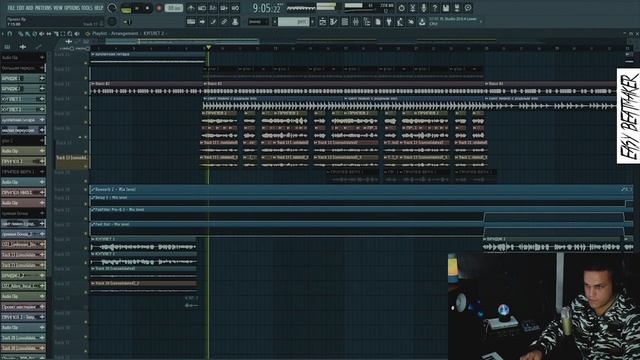Select the playlist zoom tool

pyautogui.click(x=70, y=34)
